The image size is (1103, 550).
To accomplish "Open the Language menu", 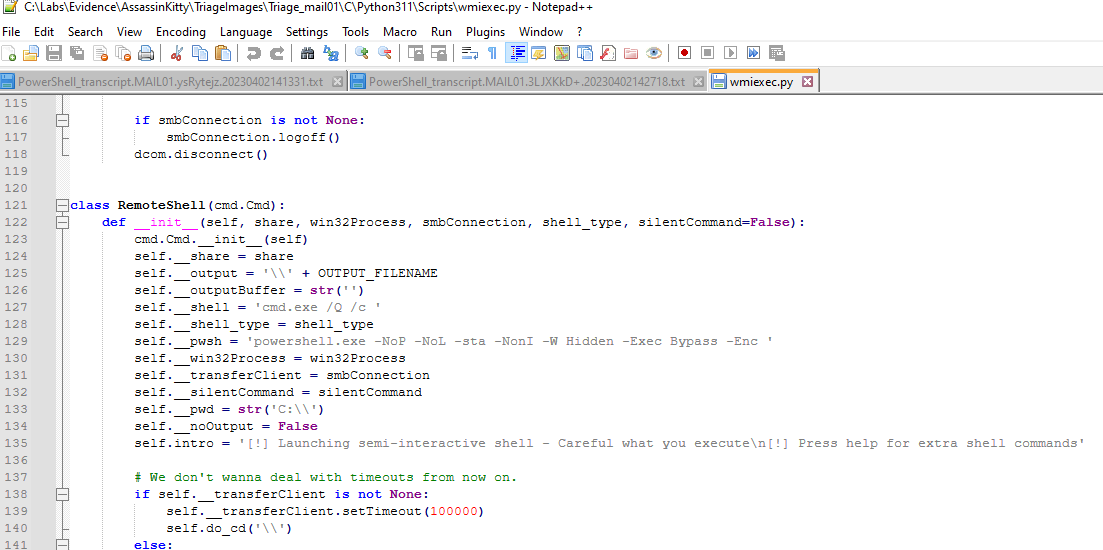I will pos(246,32).
